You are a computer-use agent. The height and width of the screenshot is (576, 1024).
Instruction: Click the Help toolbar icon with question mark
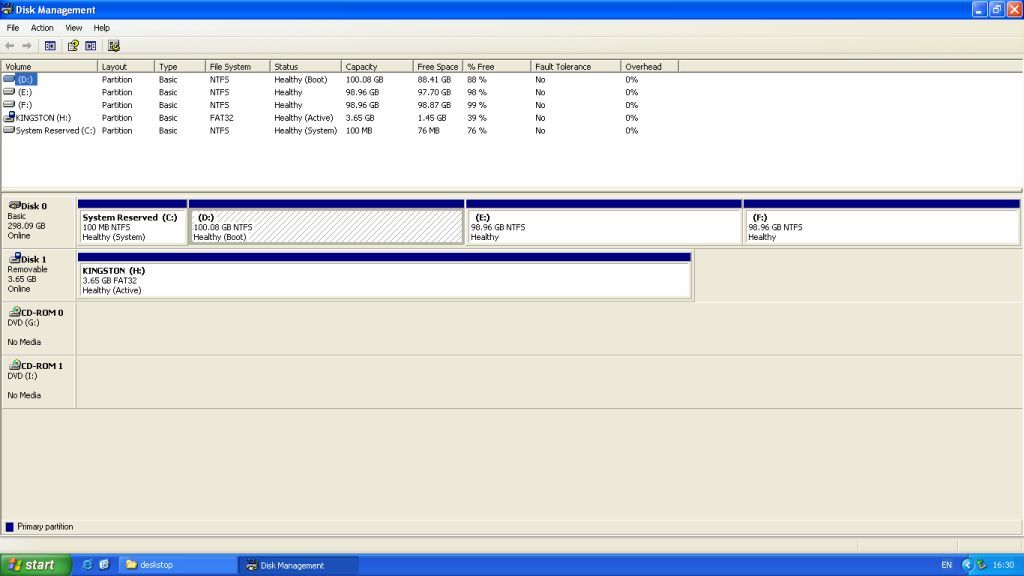[72, 46]
